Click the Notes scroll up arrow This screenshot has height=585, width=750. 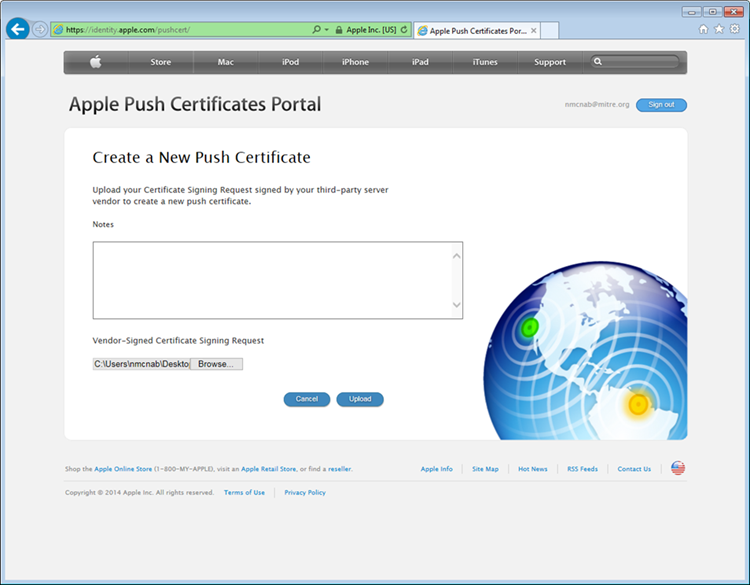pos(456,256)
